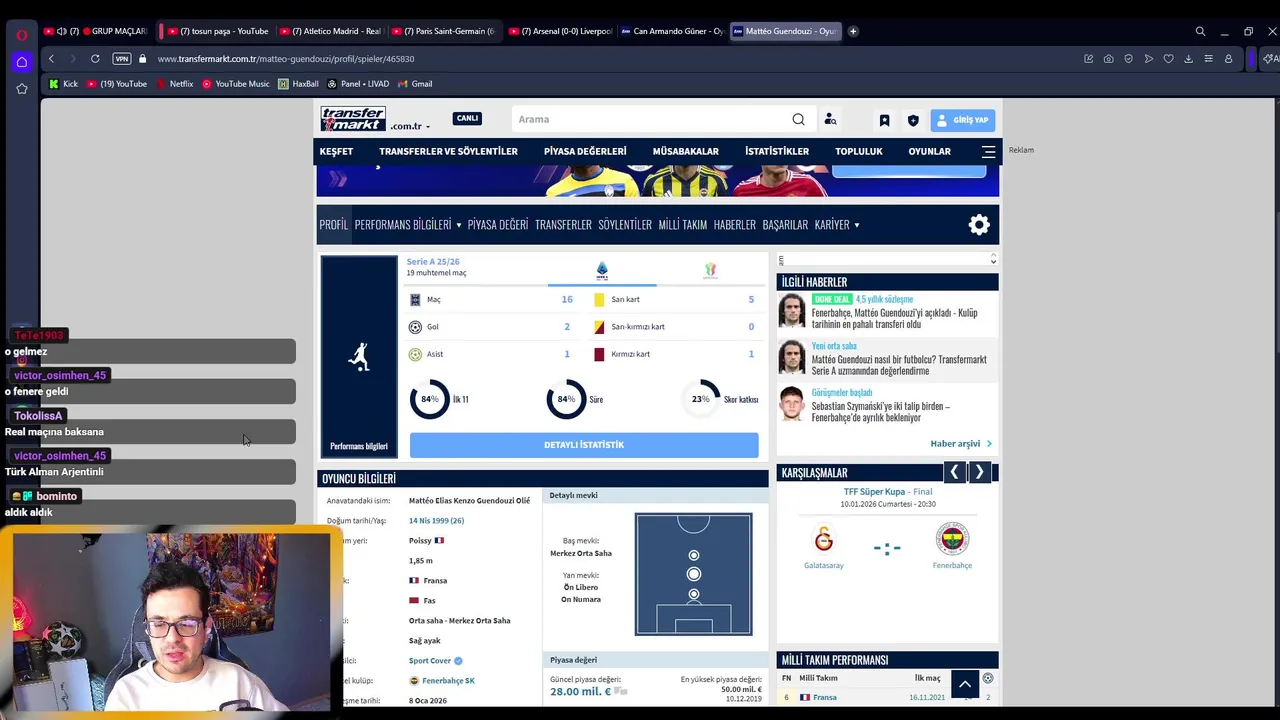Show next match in Karşılaşmalar

(x=979, y=472)
